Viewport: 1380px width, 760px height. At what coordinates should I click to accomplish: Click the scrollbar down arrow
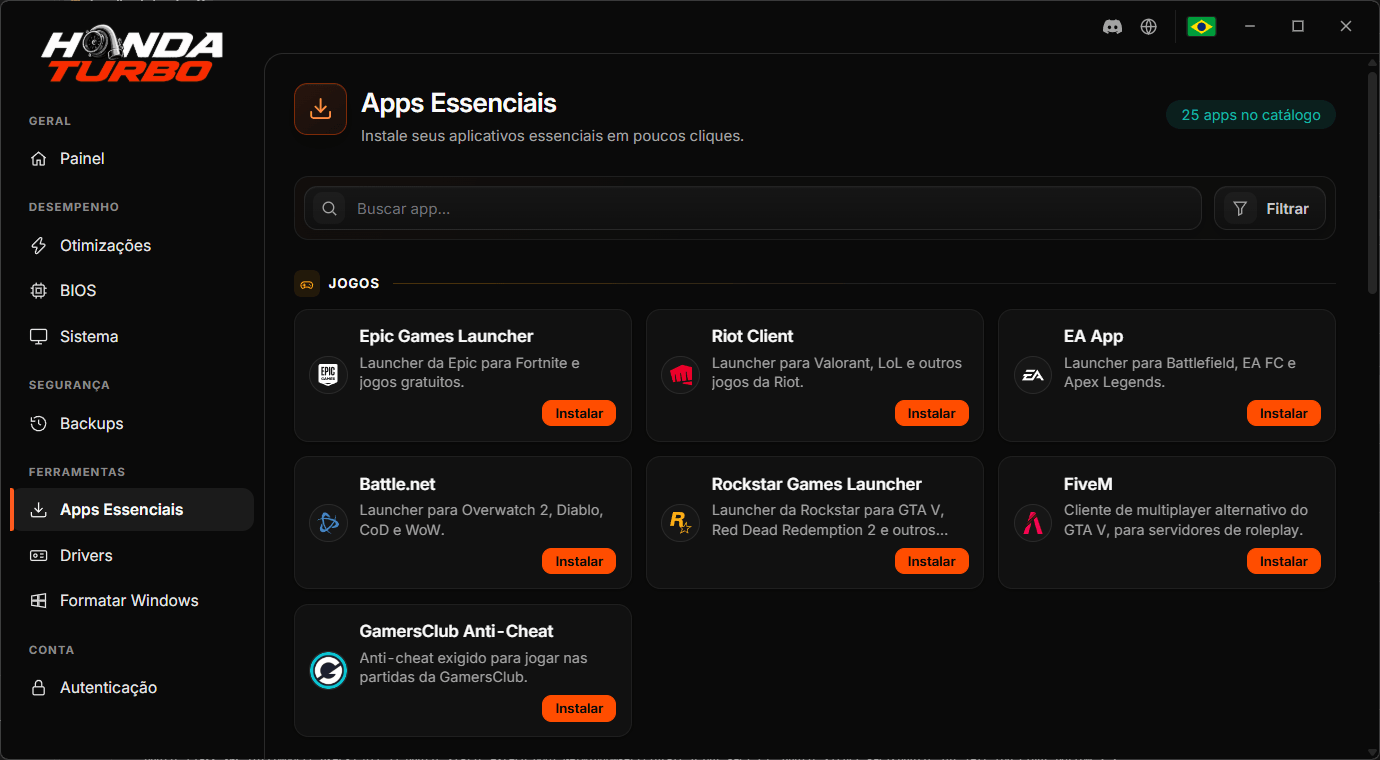1372,752
